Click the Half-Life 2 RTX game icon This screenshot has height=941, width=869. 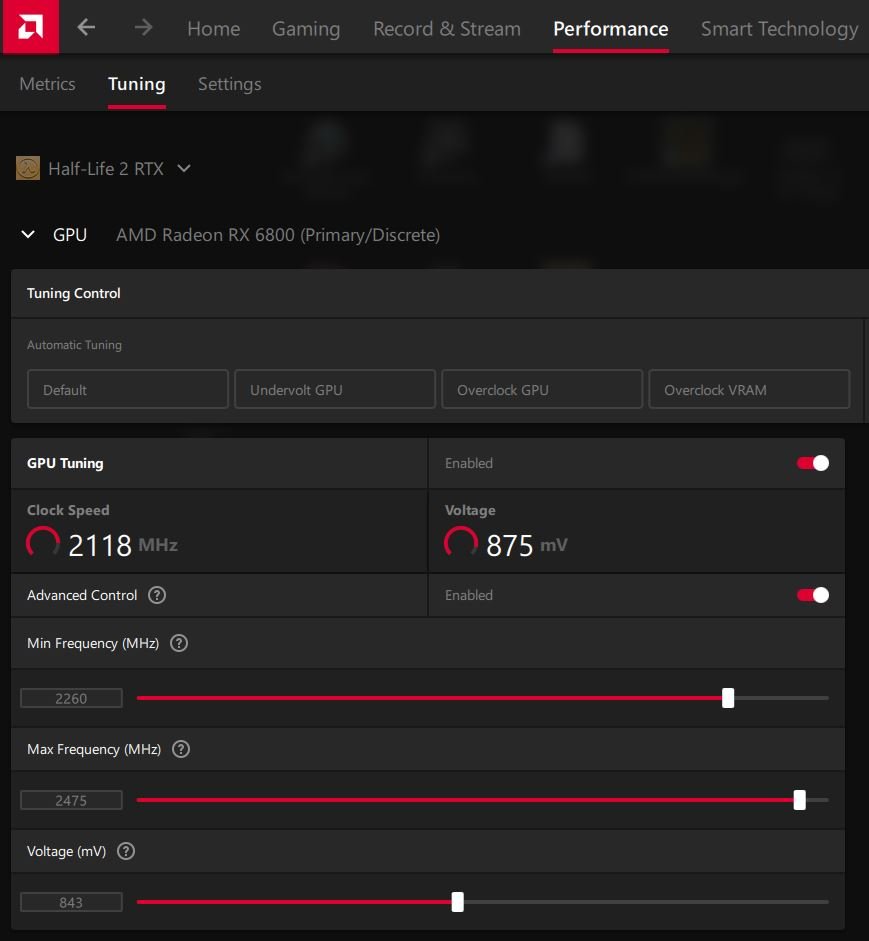pos(28,168)
